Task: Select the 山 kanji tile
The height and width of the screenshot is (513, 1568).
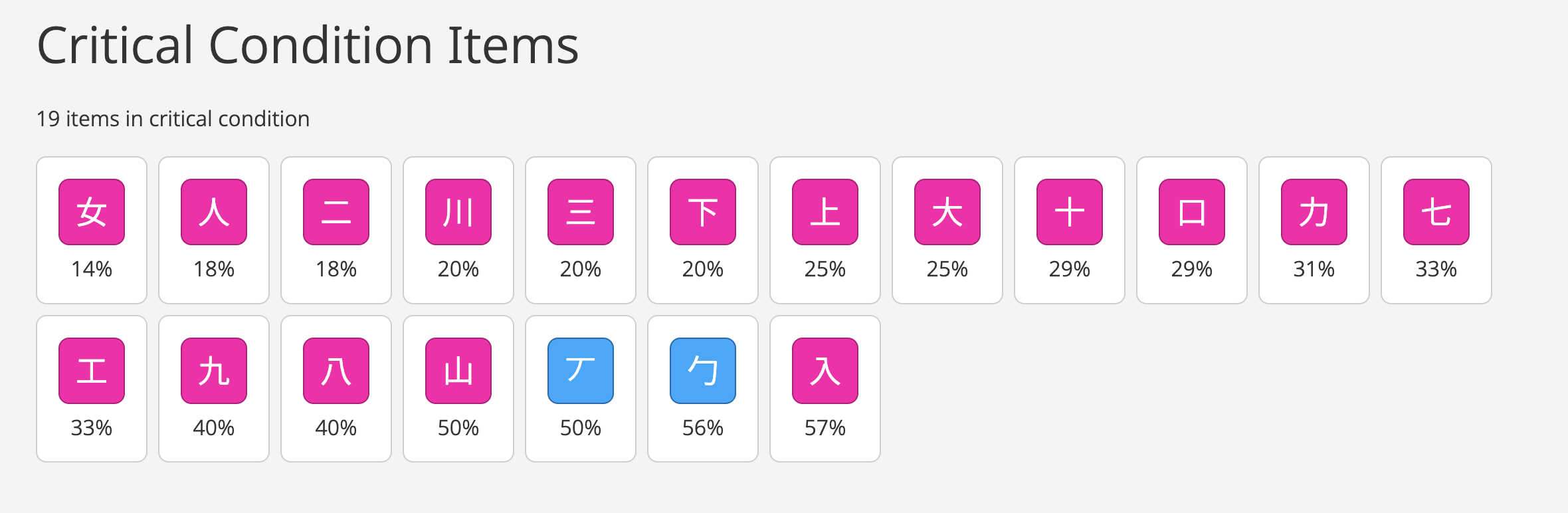Action: point(458,371)
